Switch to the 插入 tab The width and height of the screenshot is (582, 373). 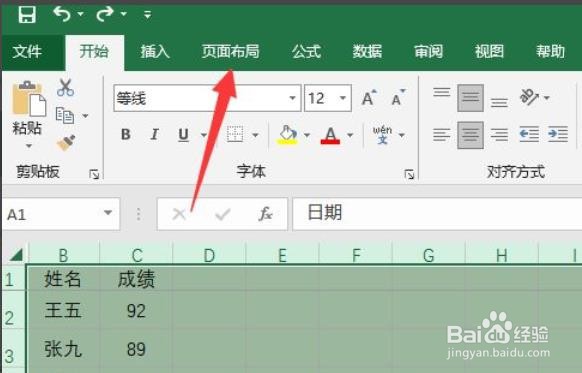(155, 51)
